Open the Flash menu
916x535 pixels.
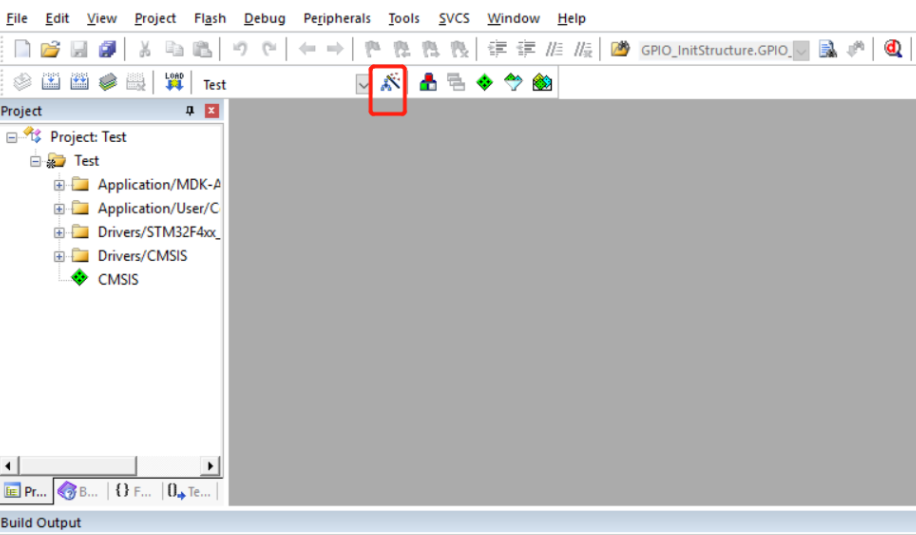pos(210,19)
